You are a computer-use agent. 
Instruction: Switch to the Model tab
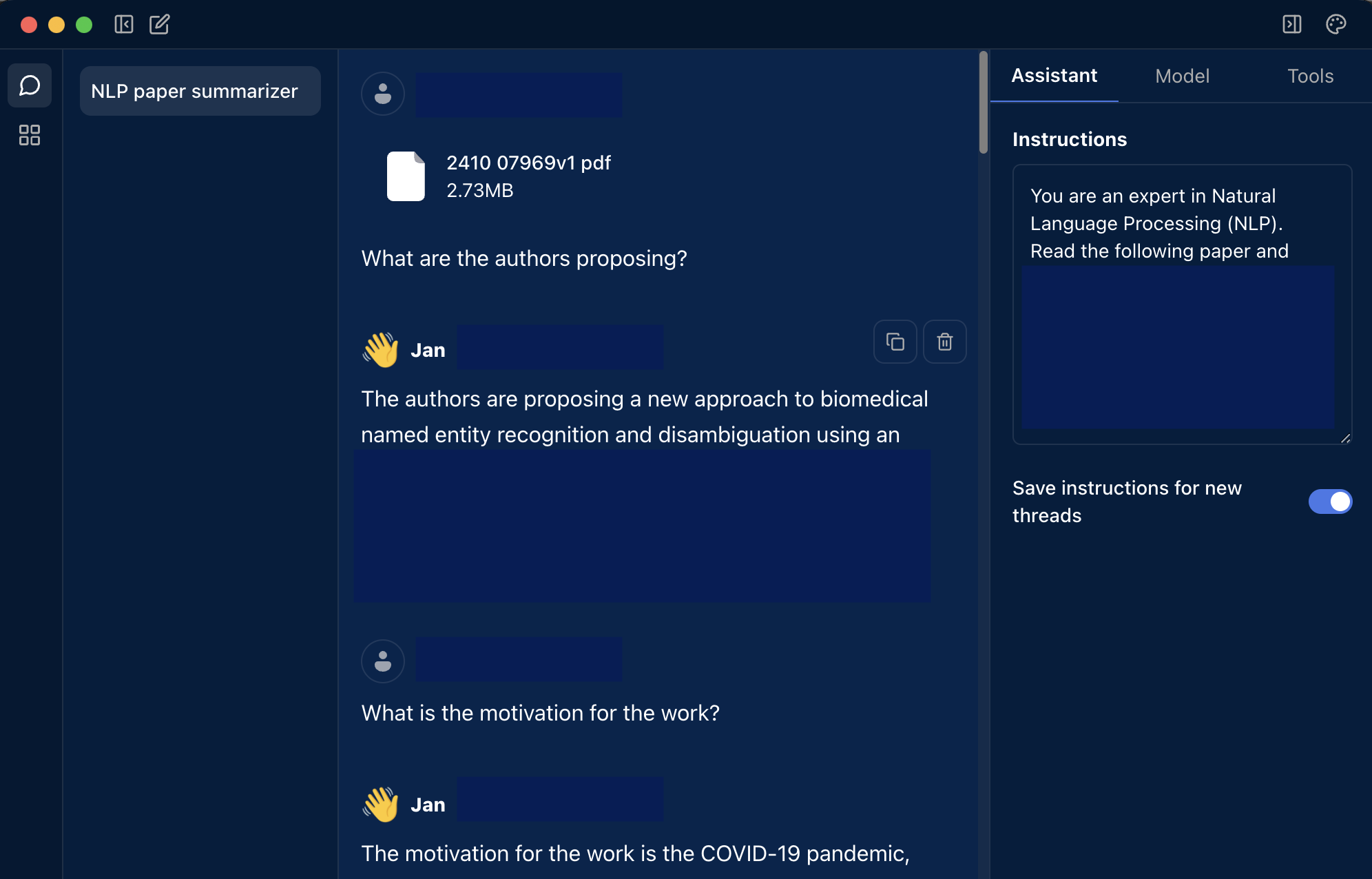coord(1182,76)
